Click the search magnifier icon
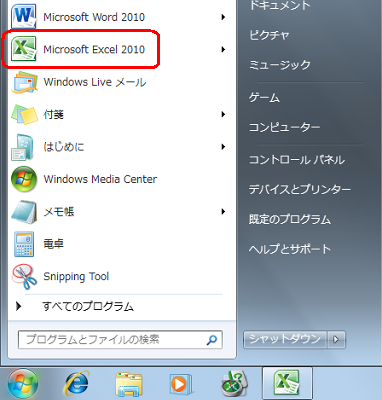Screen dimensions: 382x400 point(212,340)
